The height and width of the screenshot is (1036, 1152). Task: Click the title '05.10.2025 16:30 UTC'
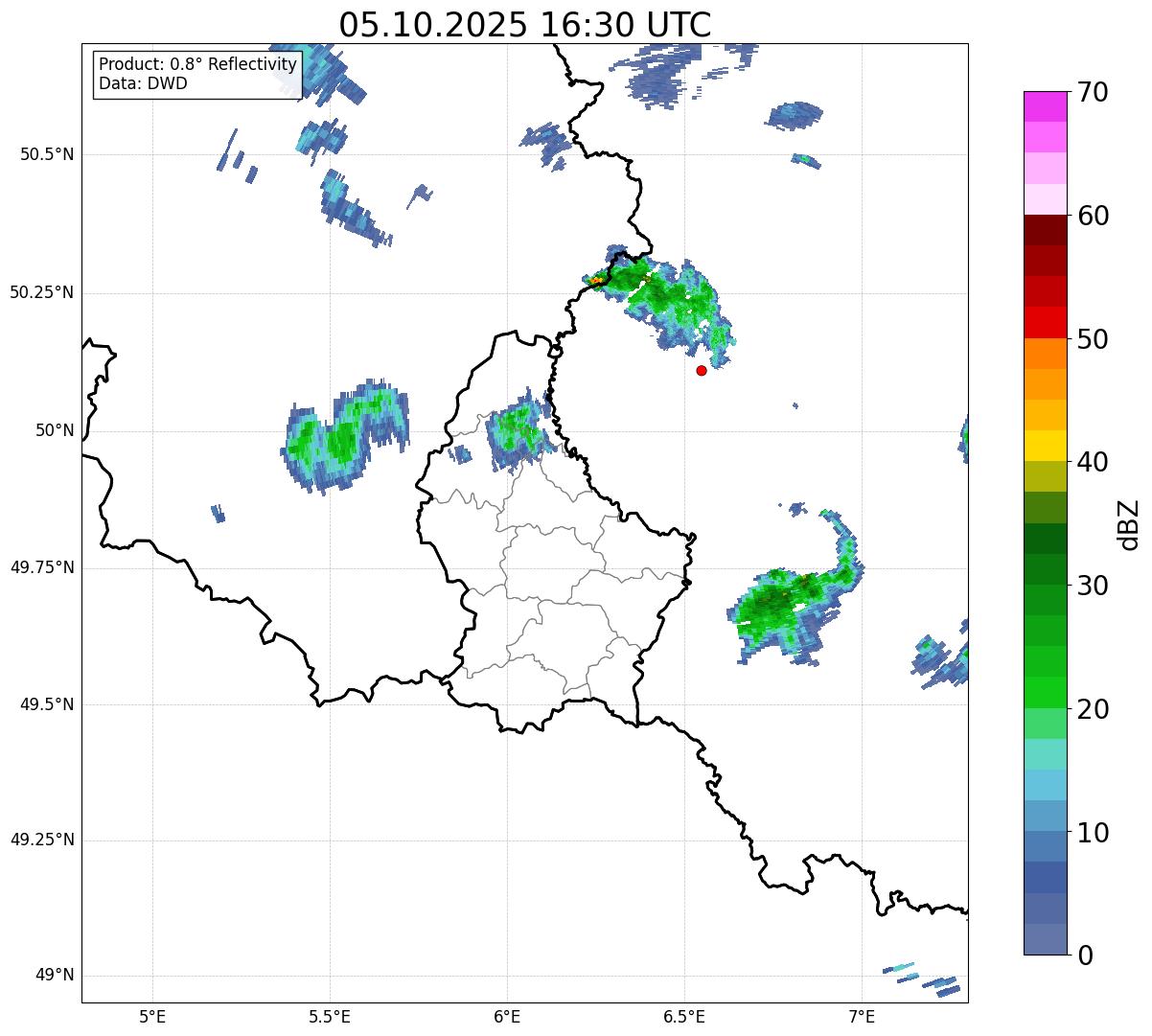[524, 24]
